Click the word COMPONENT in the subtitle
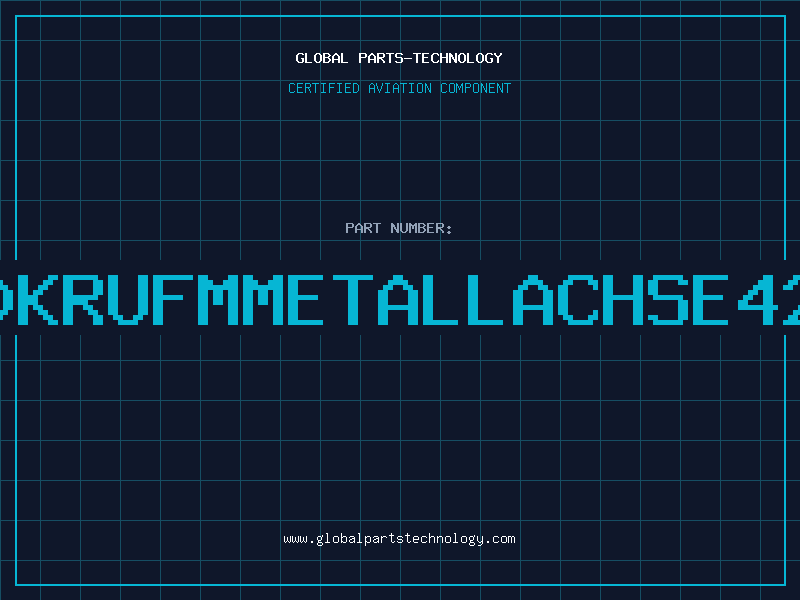This screenshot has width=800, height=600. point(476,88)
